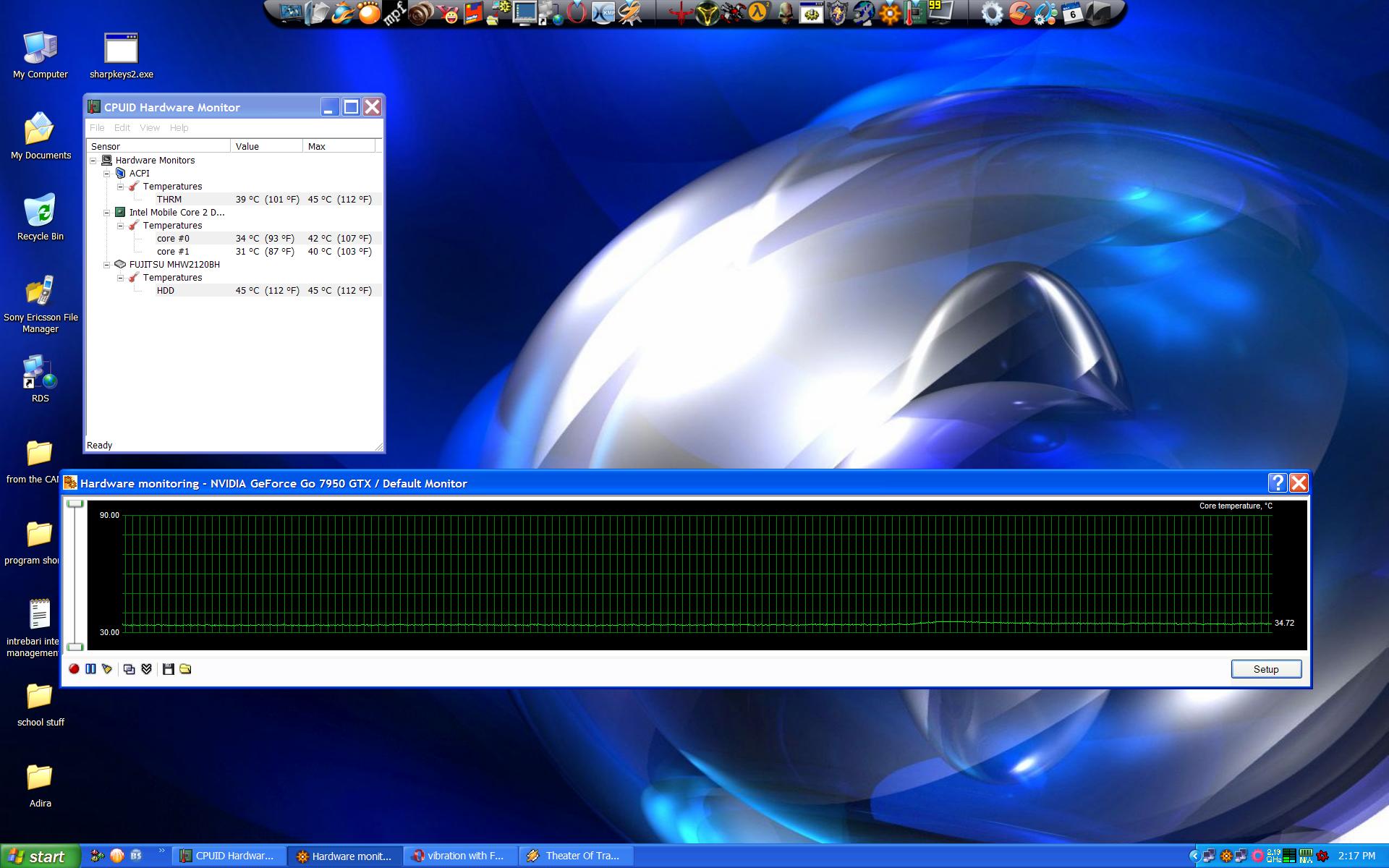Collapse the ACPI tree node
The image size is (1389, 868).
pos(107,174)
